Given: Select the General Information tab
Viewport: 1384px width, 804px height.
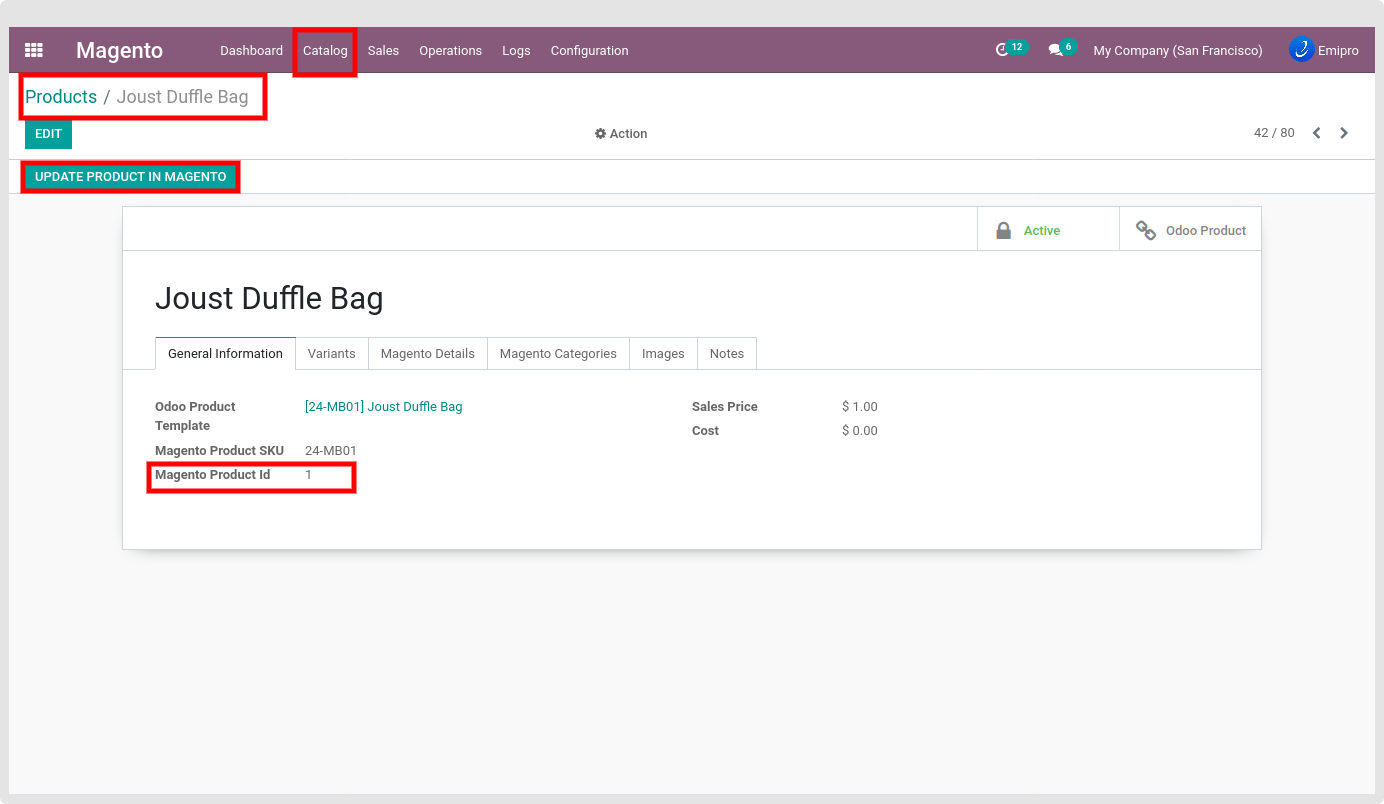Looking at the screenshot, I should (x=225, y=353).
